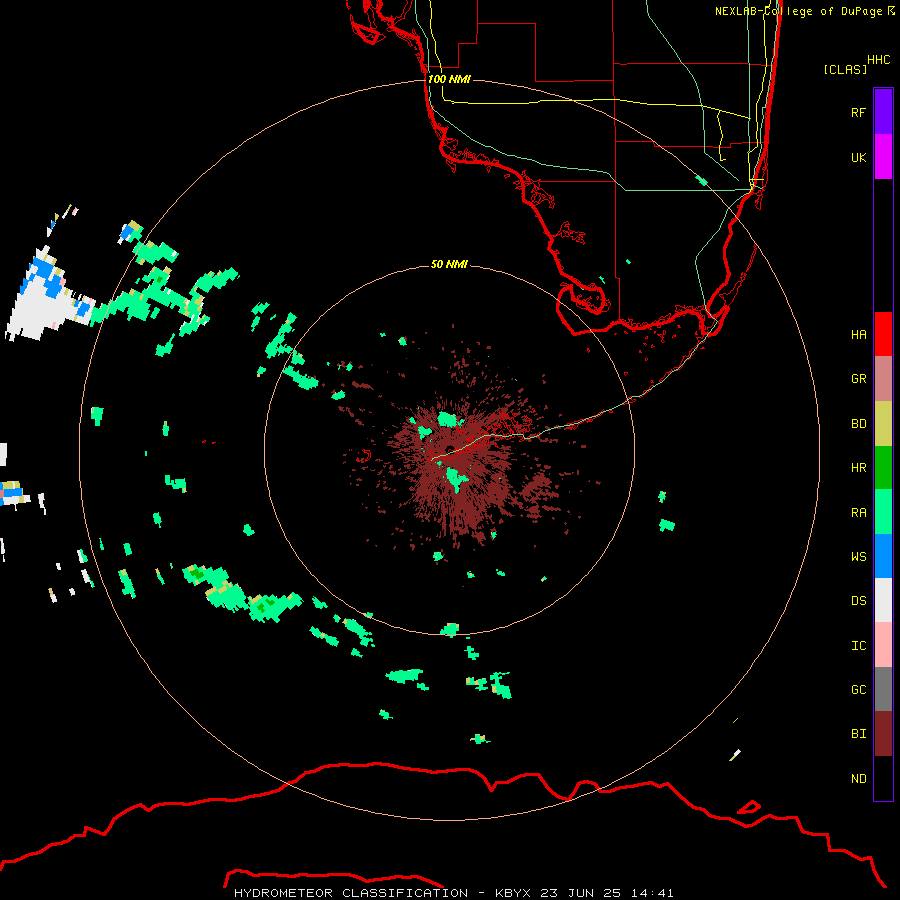Image resolution: width=900 pixels, height=900 pixels.
Task: Click the black ND legend swatch
Action: (883, 778)
